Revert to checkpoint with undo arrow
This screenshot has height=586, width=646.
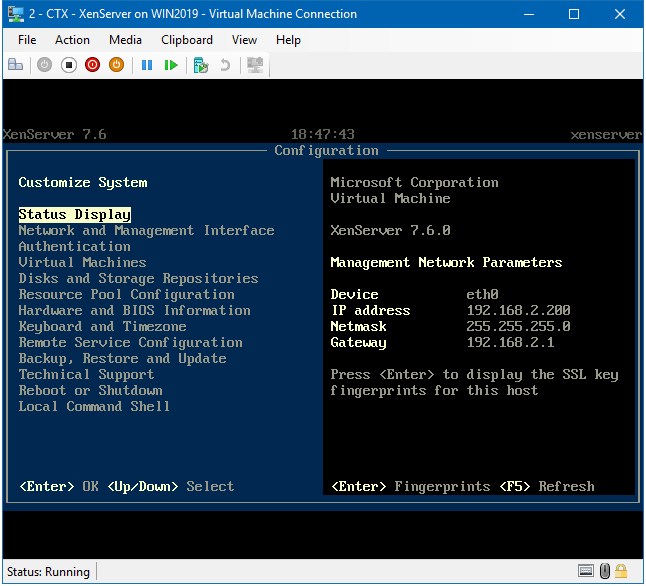coord(225,65)
